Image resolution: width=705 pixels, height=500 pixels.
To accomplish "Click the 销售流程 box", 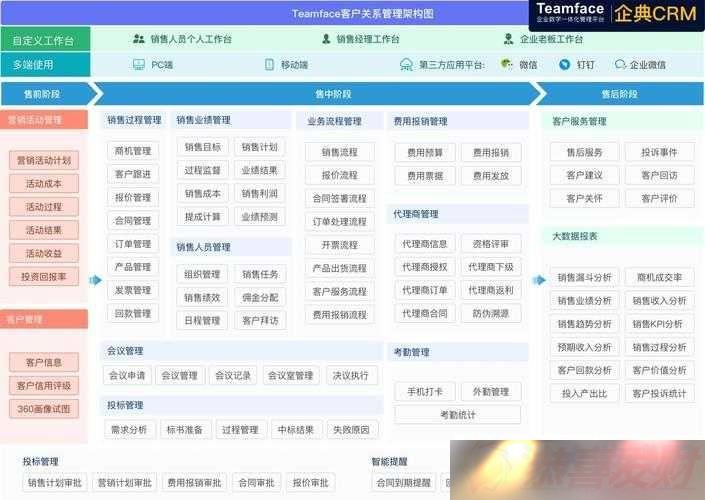I will point(340,152).
